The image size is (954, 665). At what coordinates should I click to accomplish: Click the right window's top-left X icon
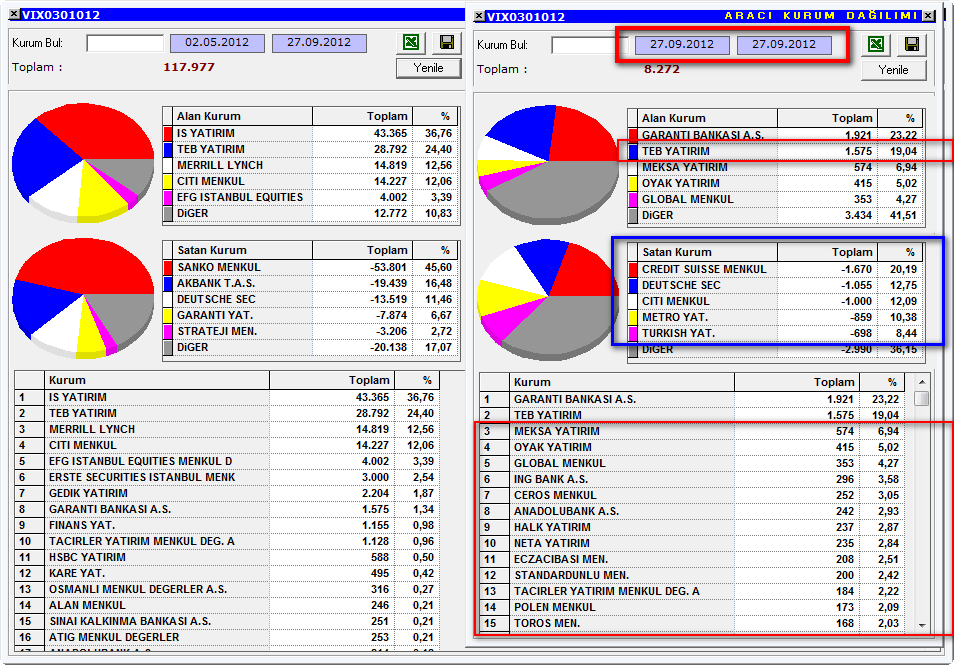pos(479,16)
